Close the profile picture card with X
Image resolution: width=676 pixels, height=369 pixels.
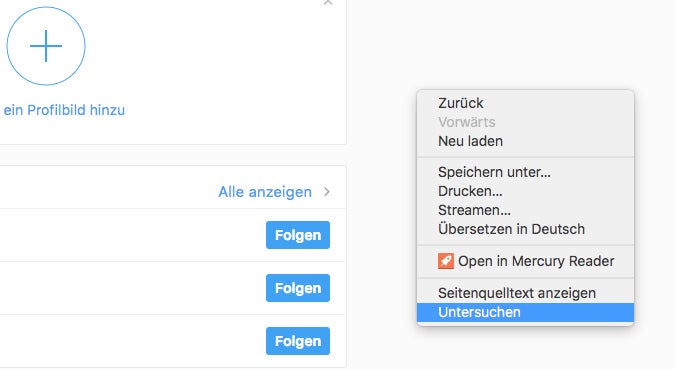(328, 2)
